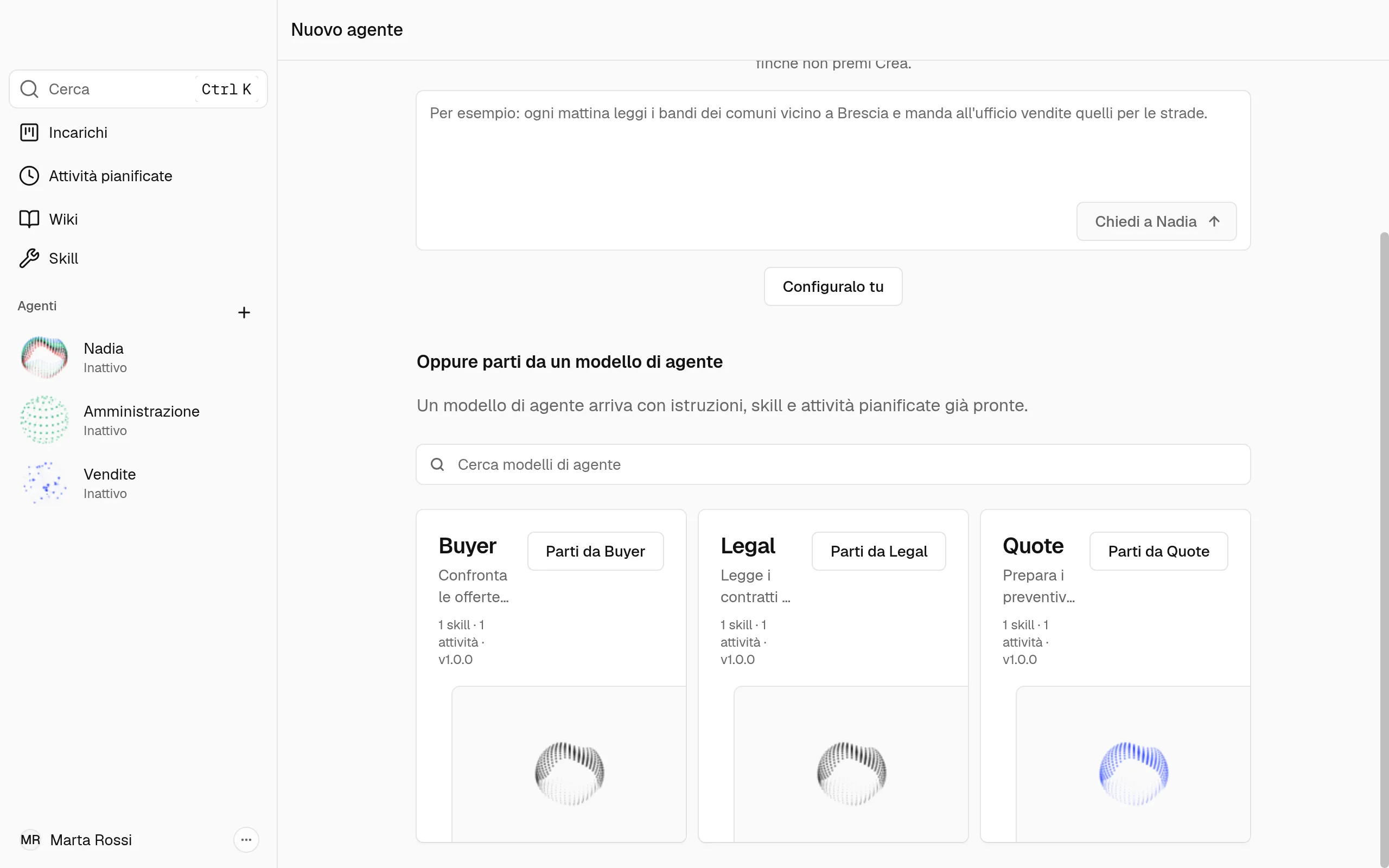Click the Nuovo agente page title
Viewport: 1389px width, 868px height.
coord(347,30)
